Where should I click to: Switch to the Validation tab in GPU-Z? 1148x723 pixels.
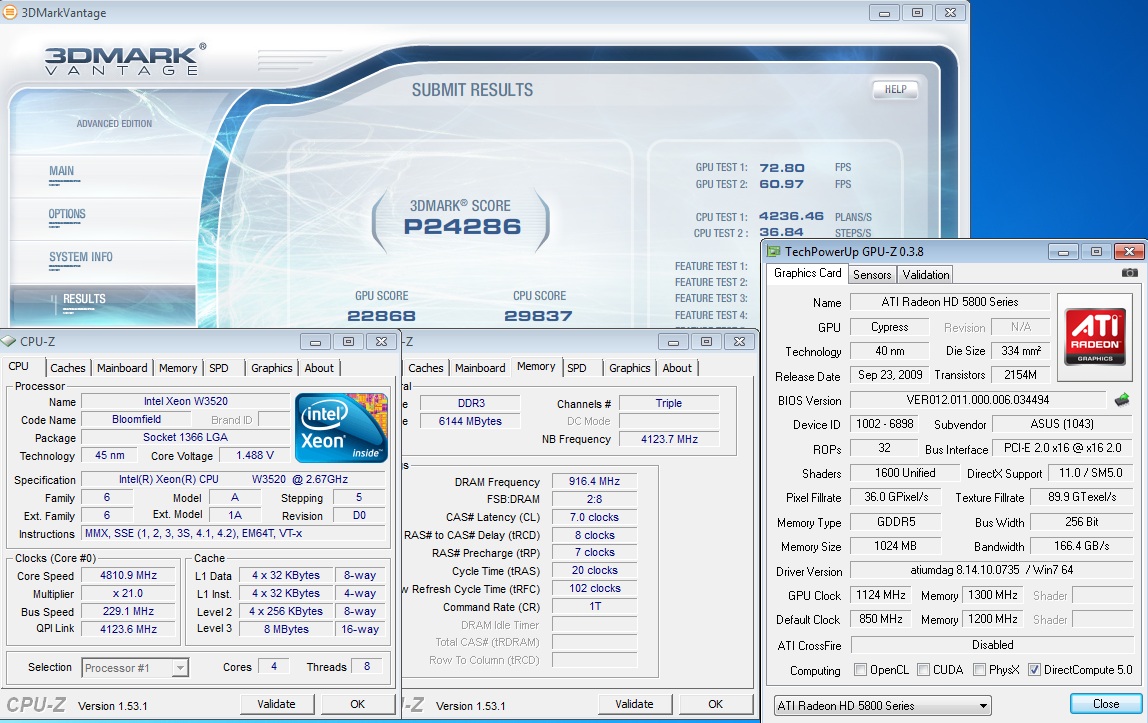point(925,274)
